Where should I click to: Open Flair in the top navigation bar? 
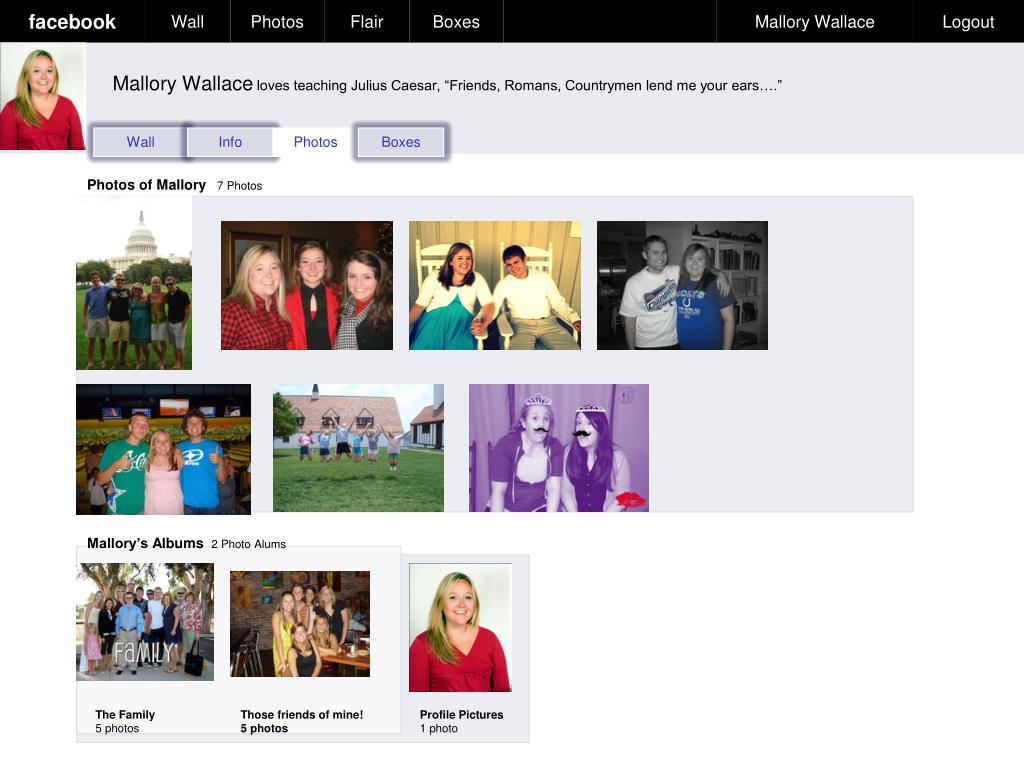tap(366, 22)
